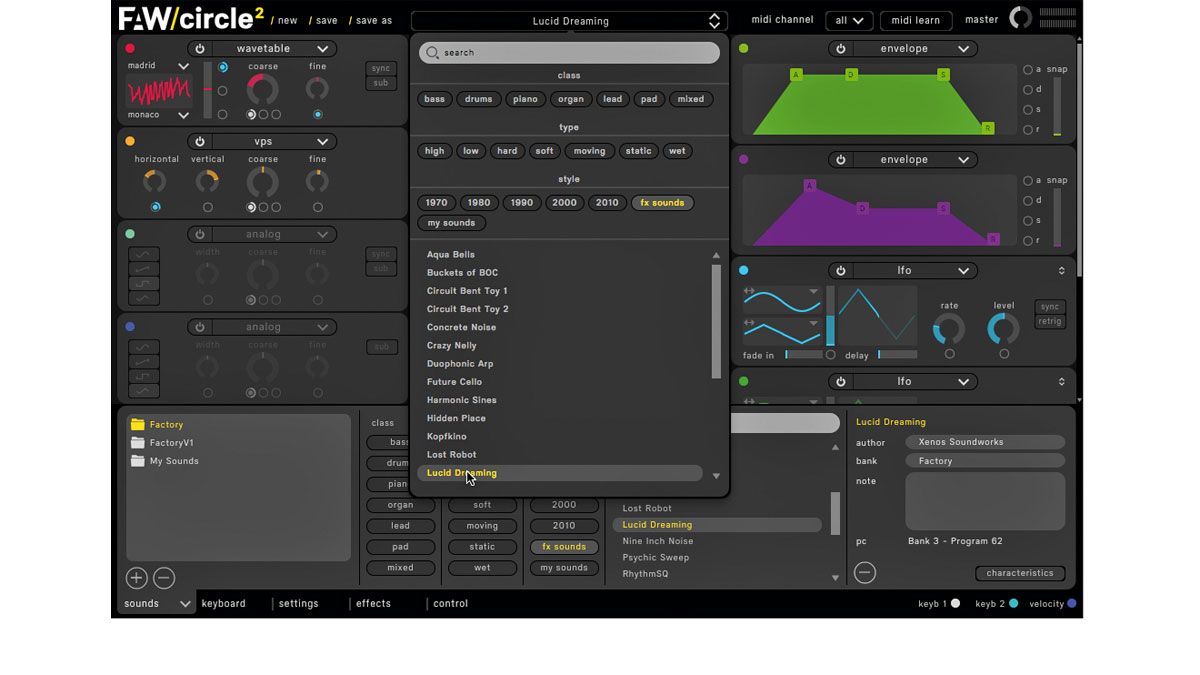This screenshot has width=1200, height=675.
Task: Click the power icon on the green envelope
Action: [840, 48]
